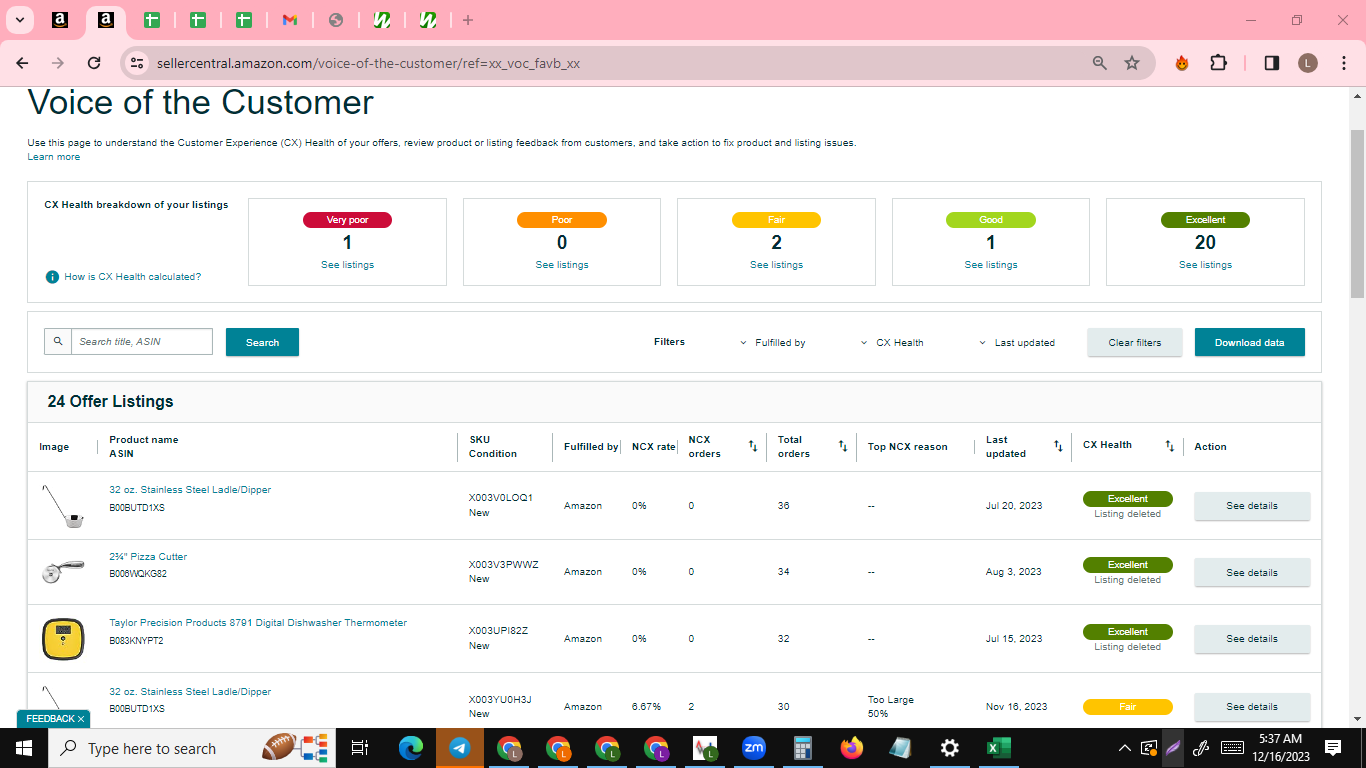The image size is (1366, 768).
Task: Click the info icon beside CX Health calculated
Action: (x=52, y=277)
